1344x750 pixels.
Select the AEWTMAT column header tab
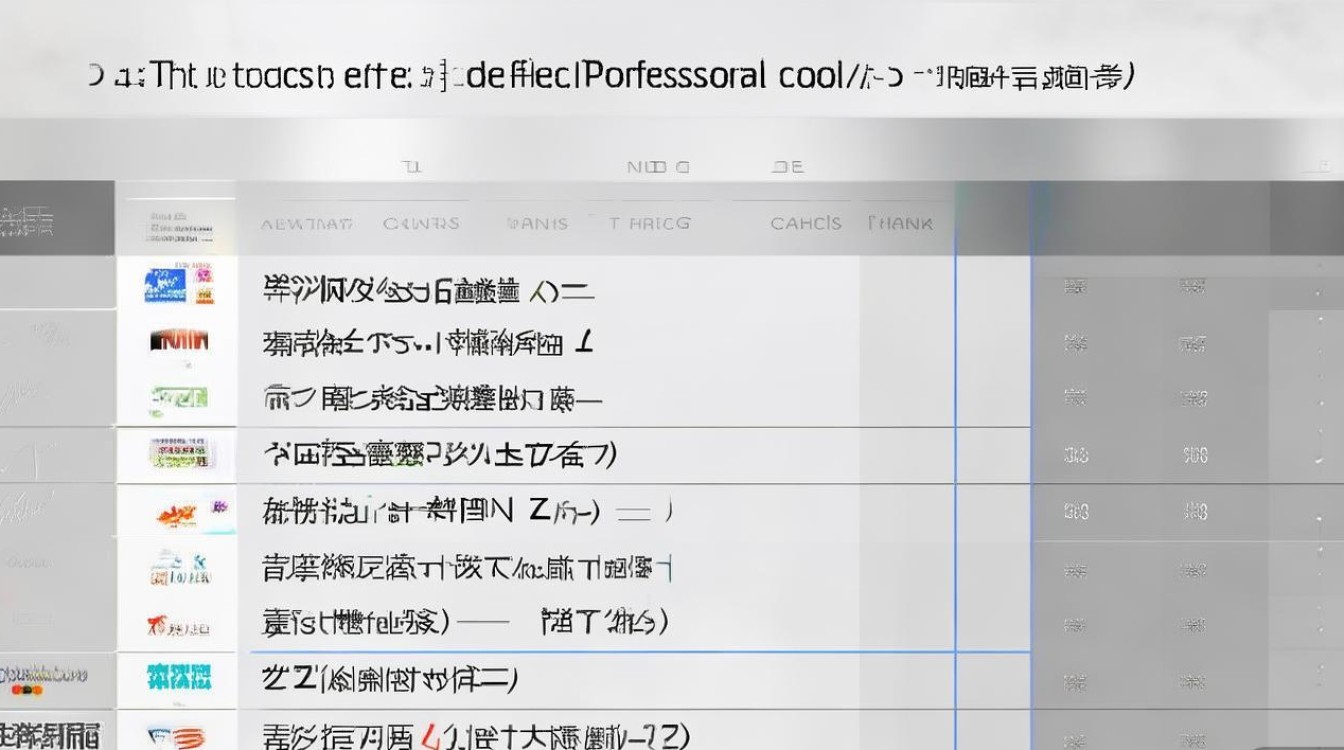coord(306,224)
